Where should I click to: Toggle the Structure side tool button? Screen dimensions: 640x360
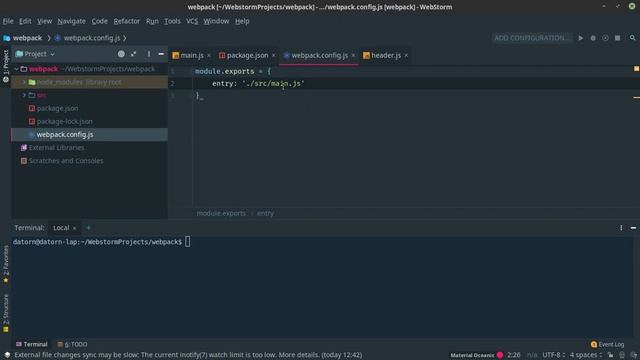[x=6, y=313]
